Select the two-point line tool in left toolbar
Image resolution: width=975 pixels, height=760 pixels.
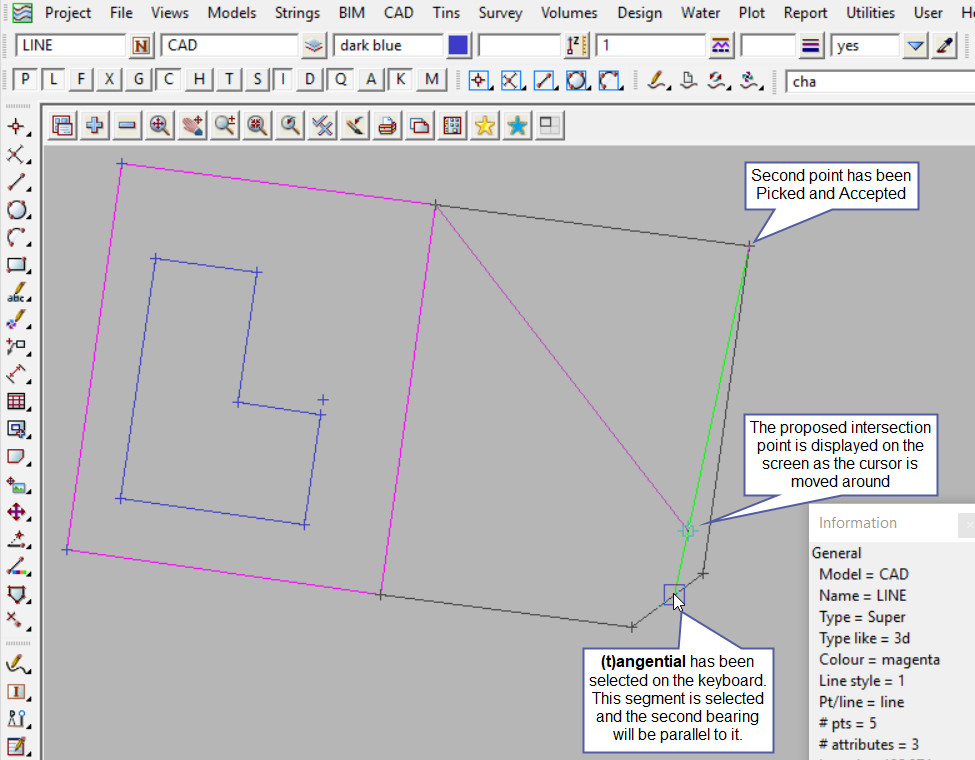click(16, 182)
